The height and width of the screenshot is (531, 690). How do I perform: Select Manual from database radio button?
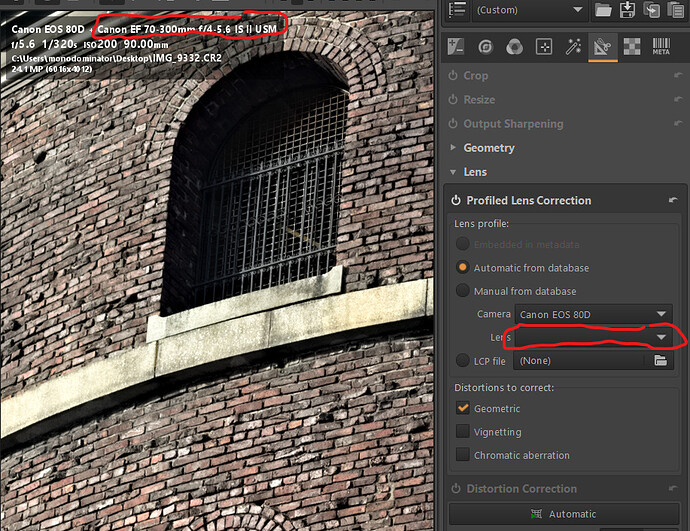[x=462, y=291]
